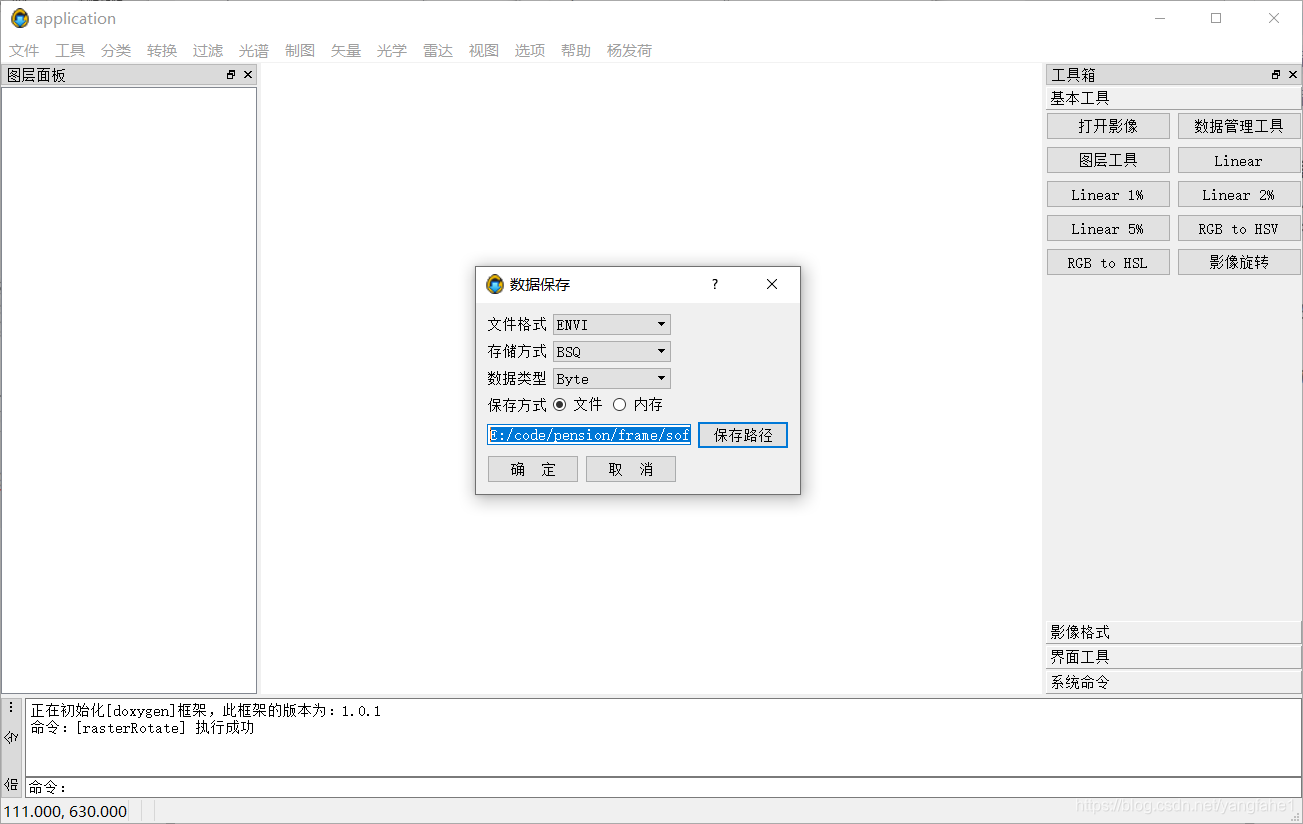Click the three-dot icon beside the log panel

click(x=11, y=707)
